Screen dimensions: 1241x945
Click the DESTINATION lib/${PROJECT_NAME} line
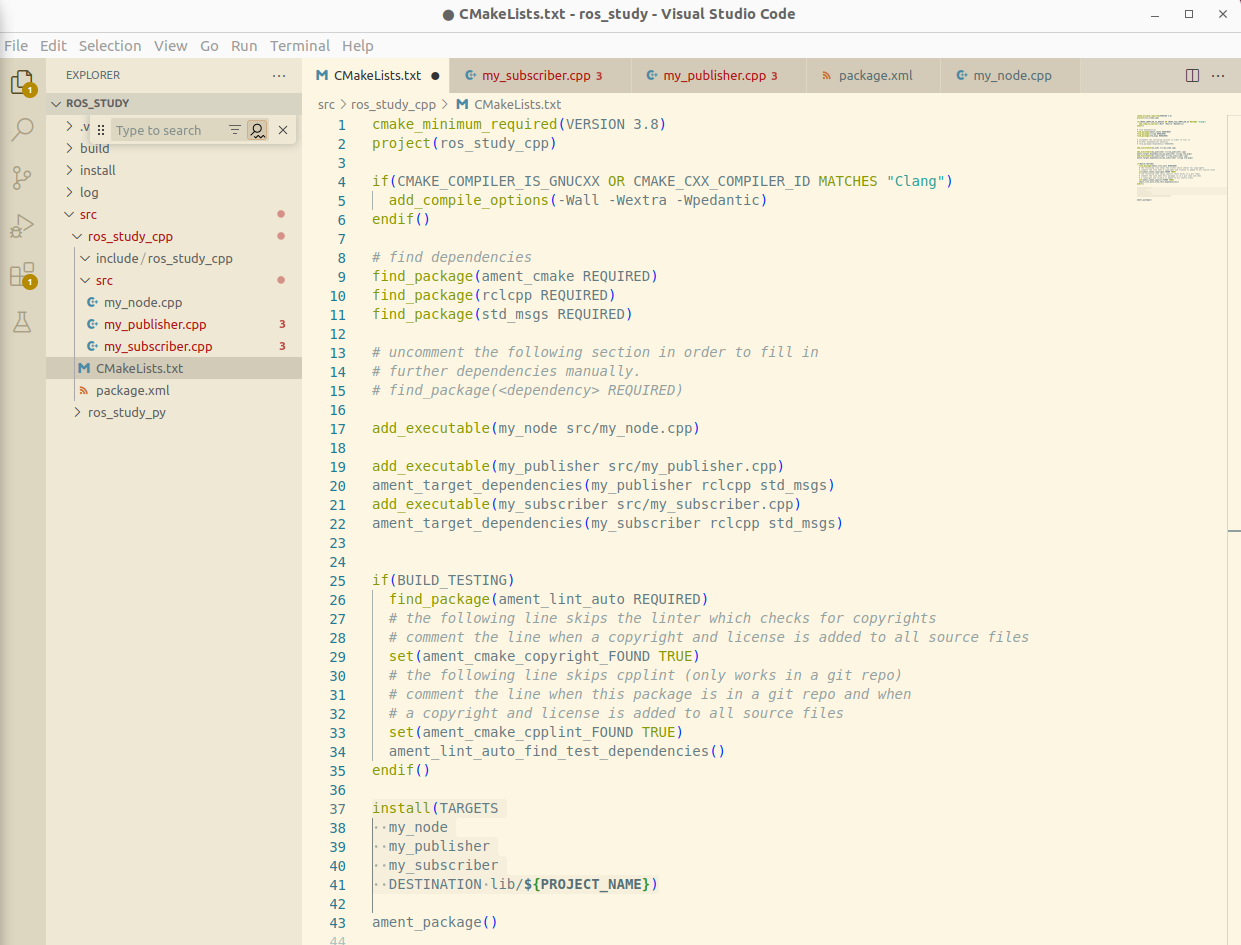tap(524, 884)
